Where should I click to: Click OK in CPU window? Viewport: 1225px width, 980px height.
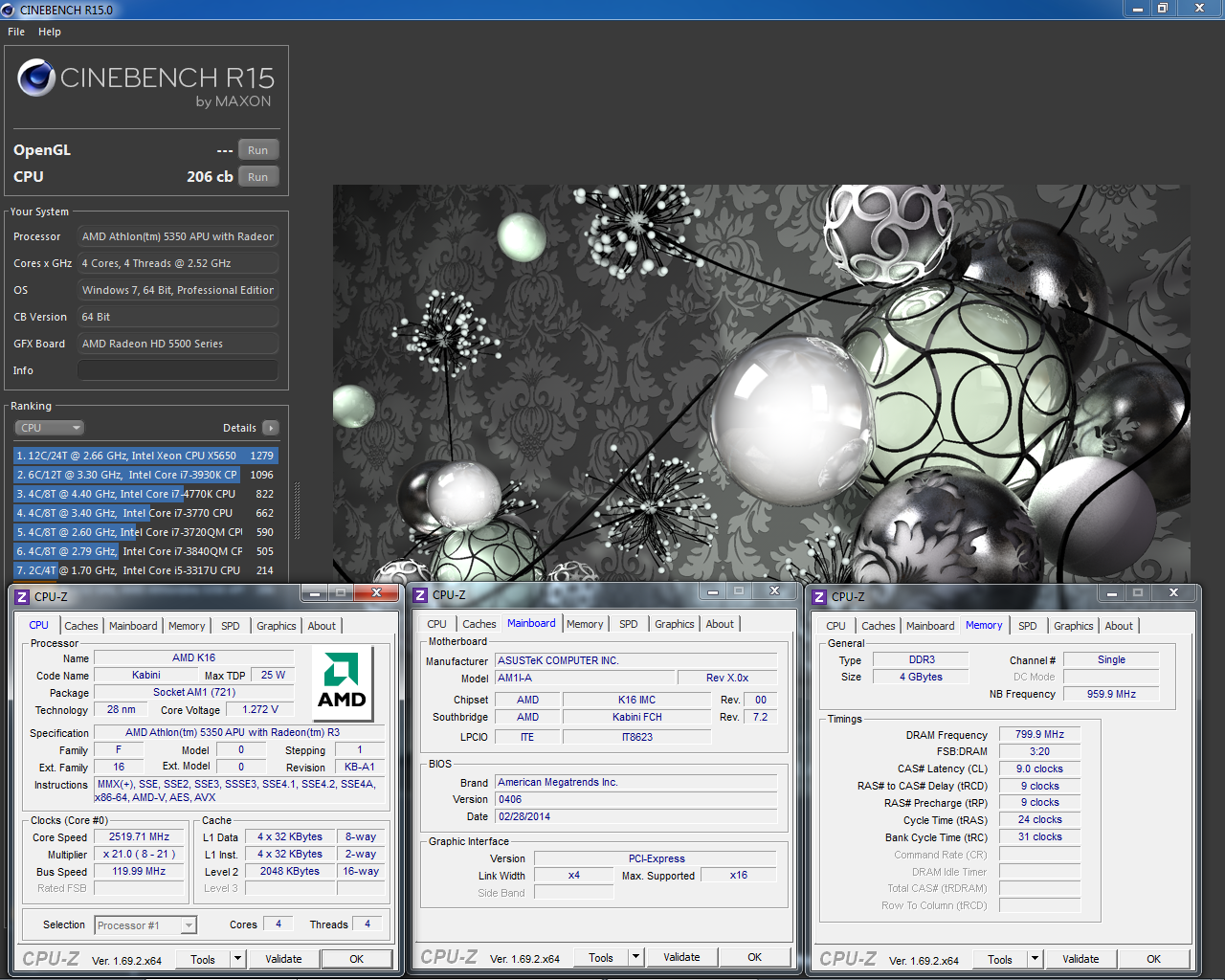tap(356, 959)
